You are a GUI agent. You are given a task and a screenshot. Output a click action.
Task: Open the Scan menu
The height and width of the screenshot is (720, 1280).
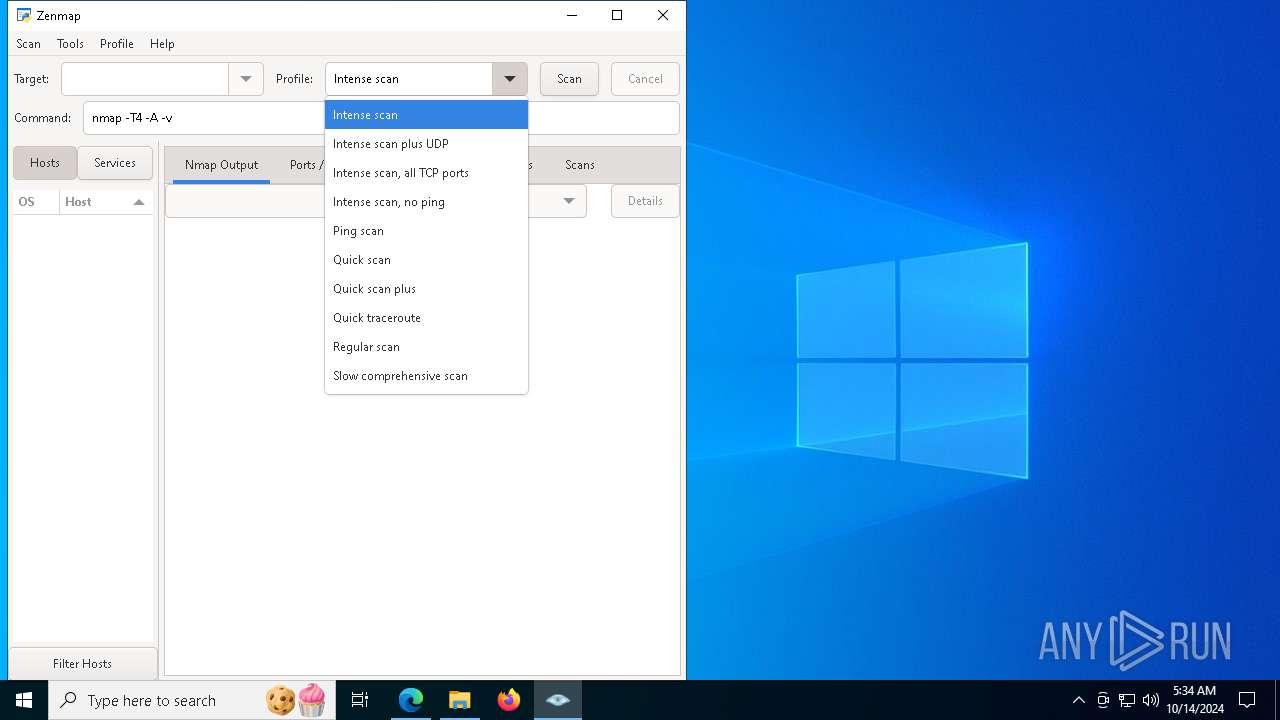(28, 44)
